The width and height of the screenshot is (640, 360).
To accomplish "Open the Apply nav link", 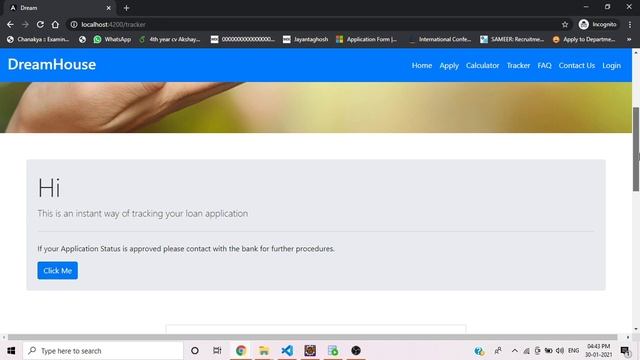I will pos(449,65).
